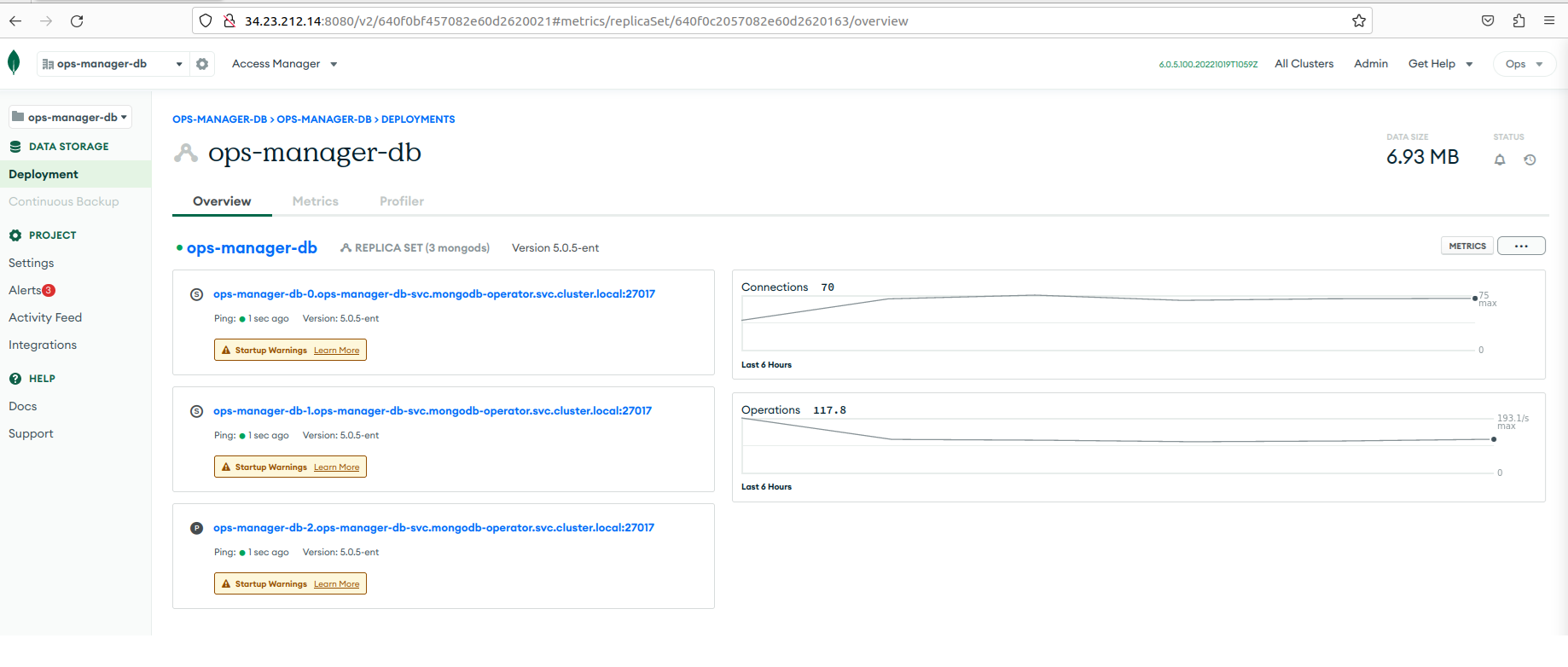The height and width of the screenshot is (667, 1568).
Task: Click the status history clock icon
Action: pos(1530,159)
